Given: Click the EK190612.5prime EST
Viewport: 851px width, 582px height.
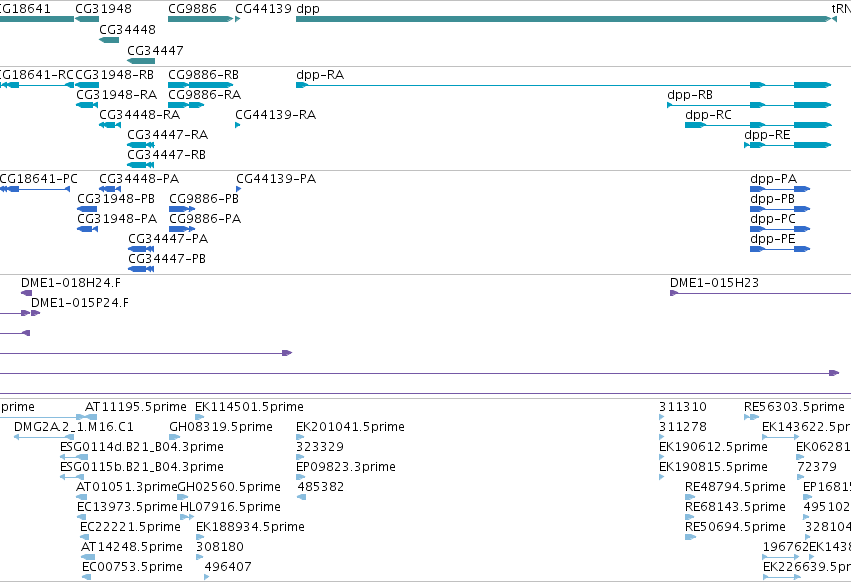Looking at the screenshot, I should click(x=662, y=457).
